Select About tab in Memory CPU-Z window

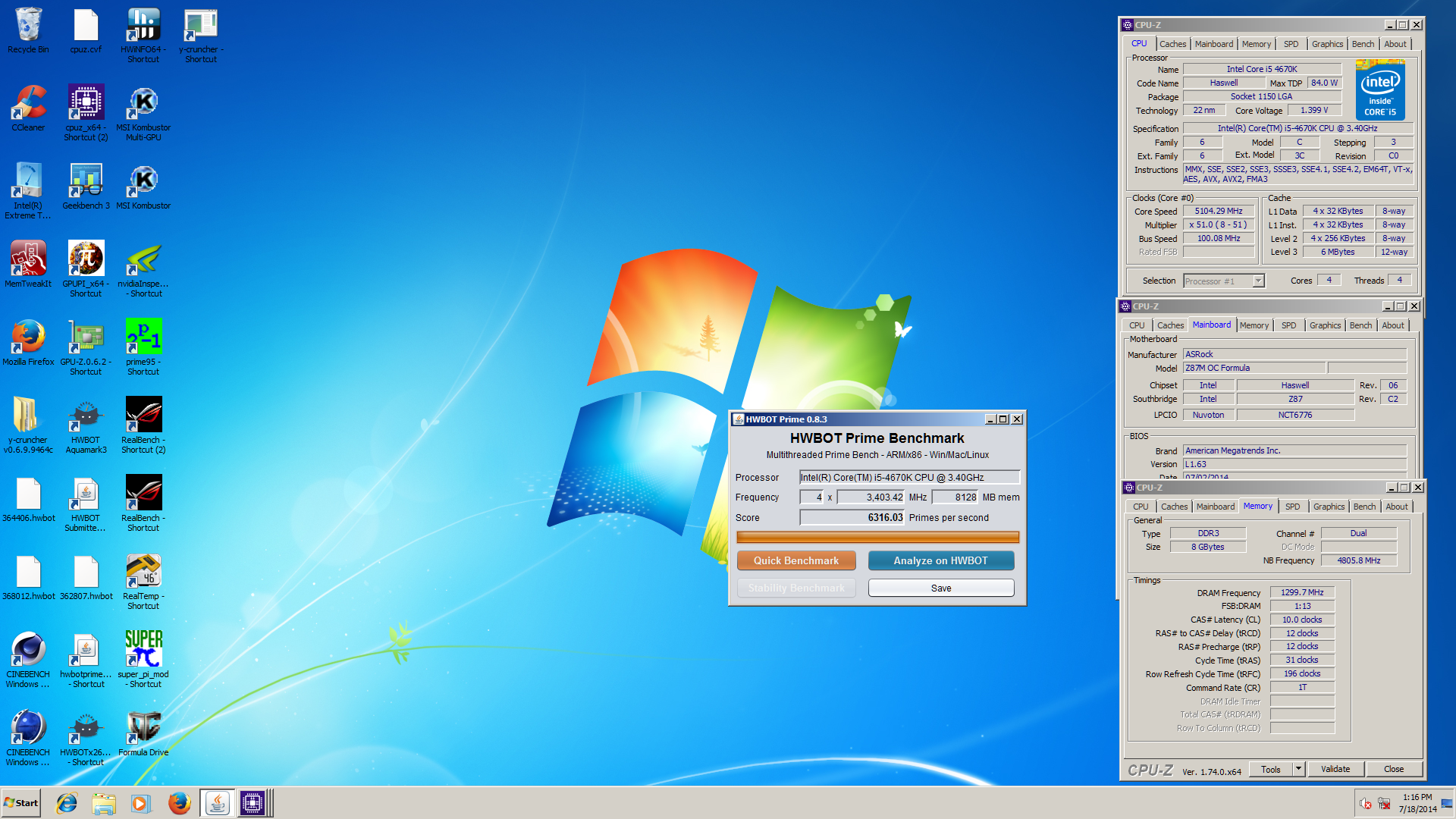[1396, 507]
